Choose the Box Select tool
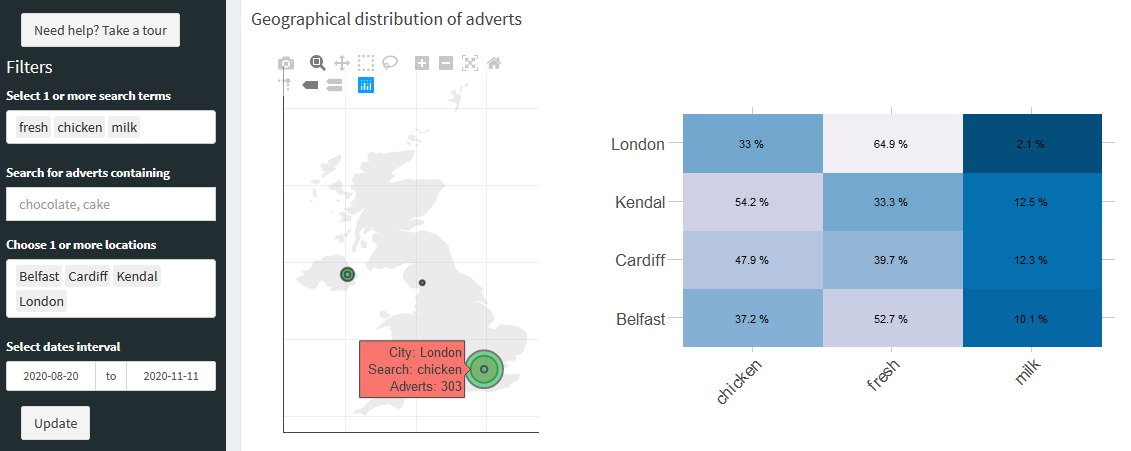This screenshot has height=451, width=1131. (367, 63)
